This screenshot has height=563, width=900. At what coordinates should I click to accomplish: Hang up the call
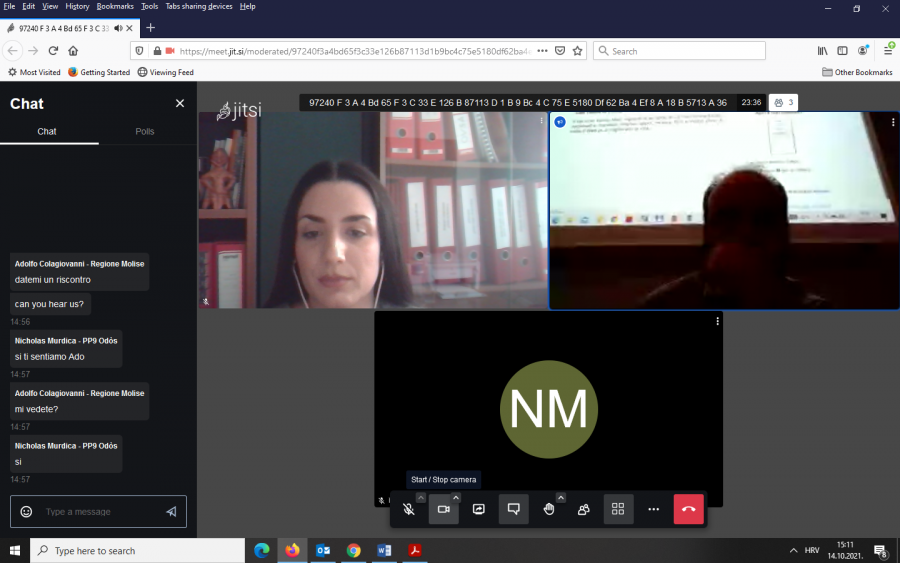[688, 509]
